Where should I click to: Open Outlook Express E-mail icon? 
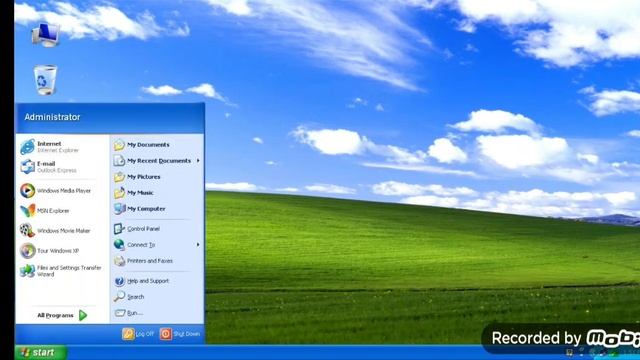point(28,167)
